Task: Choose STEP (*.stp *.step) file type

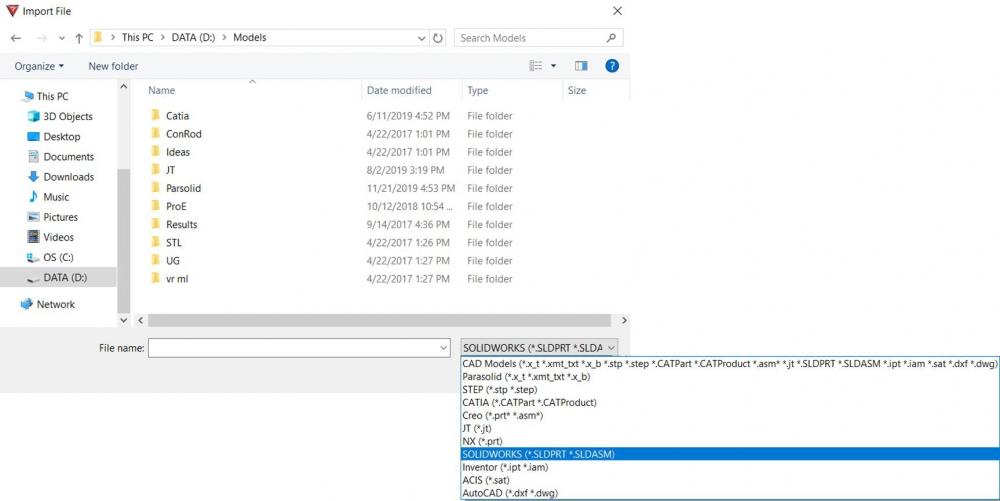Action: point(730,389)
